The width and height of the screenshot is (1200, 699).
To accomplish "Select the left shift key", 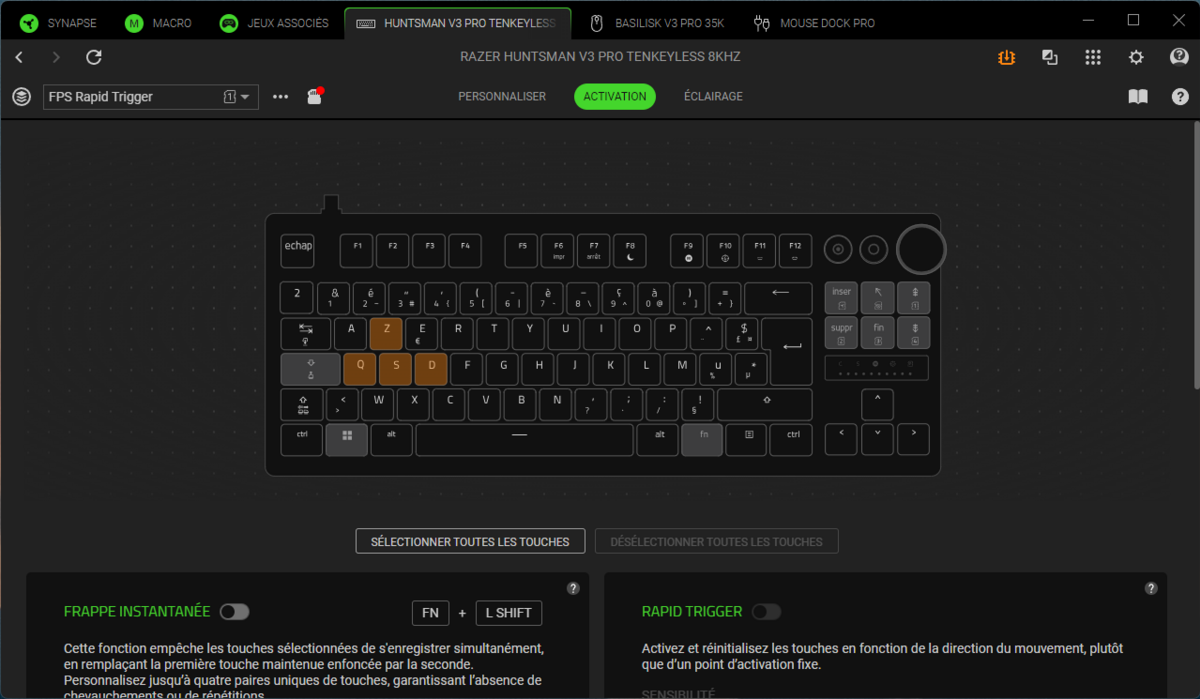I will (303, 404).
